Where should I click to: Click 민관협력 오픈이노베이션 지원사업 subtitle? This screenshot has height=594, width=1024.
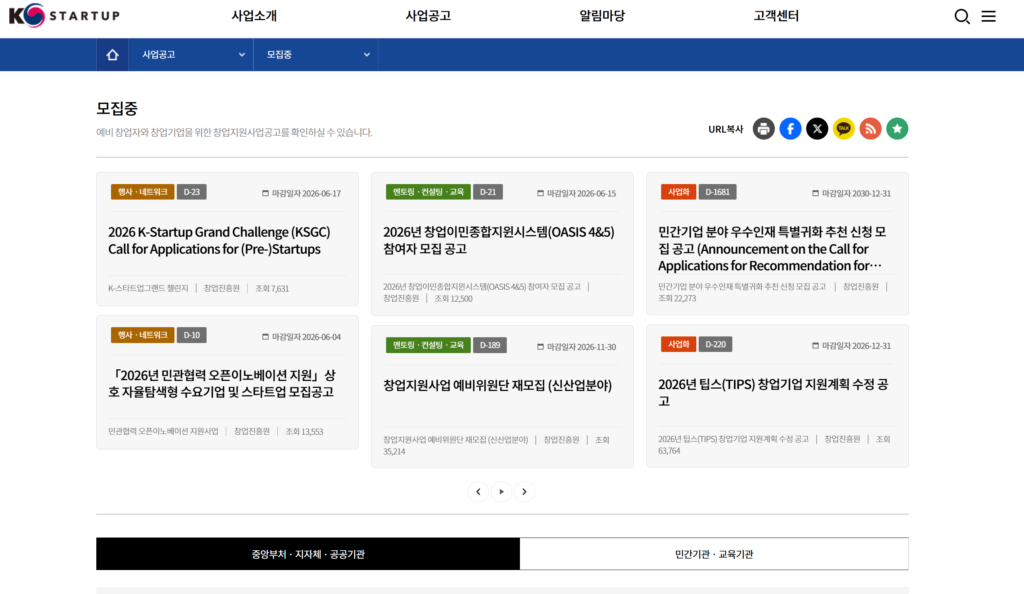[163, 431]
